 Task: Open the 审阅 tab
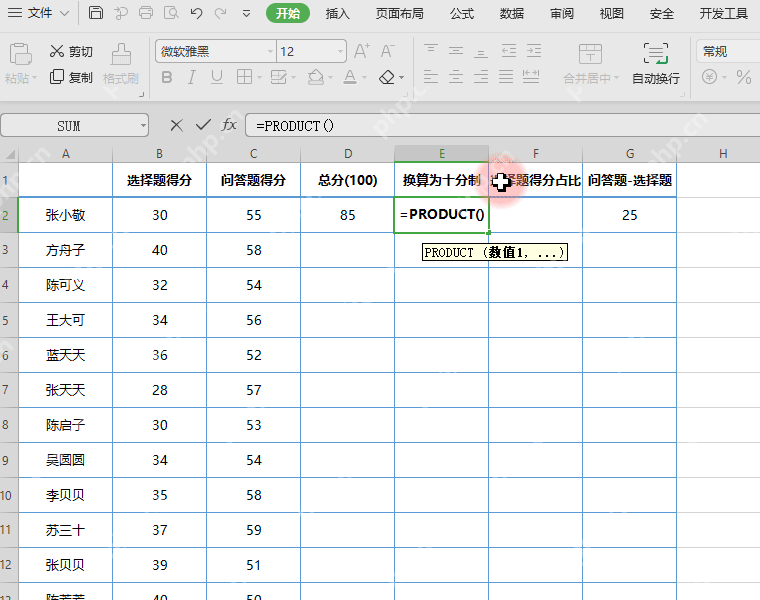coord(562,14)
